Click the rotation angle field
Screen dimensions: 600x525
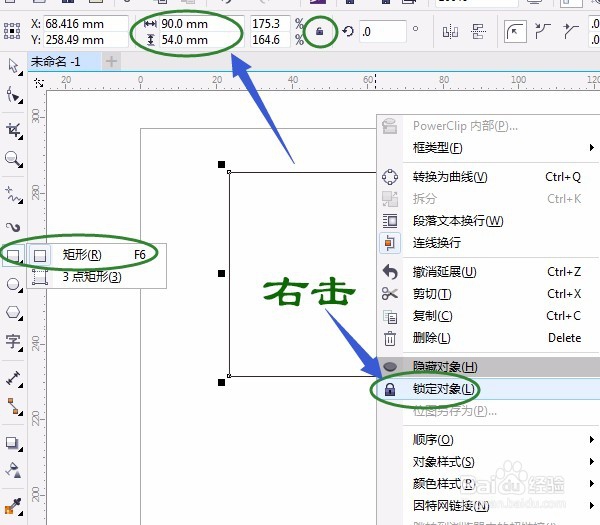tap(383, 31)
